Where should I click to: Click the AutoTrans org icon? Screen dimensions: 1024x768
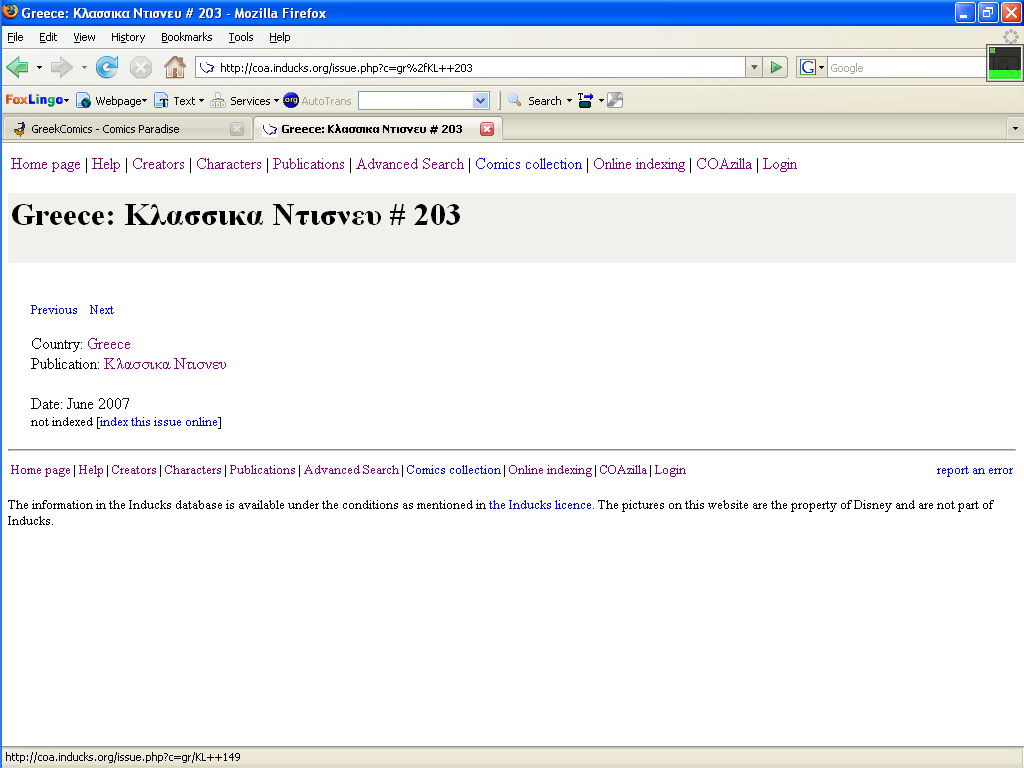(x=291, y=100)
